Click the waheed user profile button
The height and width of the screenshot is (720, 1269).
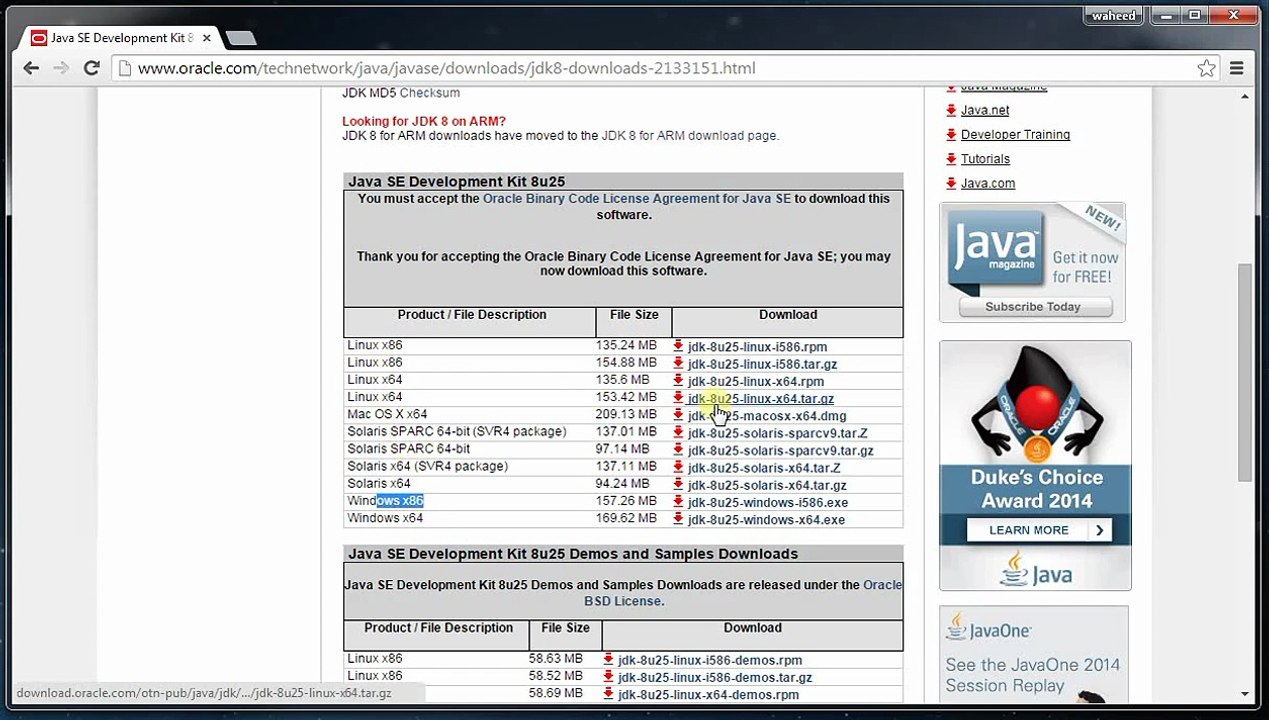[x=1114, y=15]
